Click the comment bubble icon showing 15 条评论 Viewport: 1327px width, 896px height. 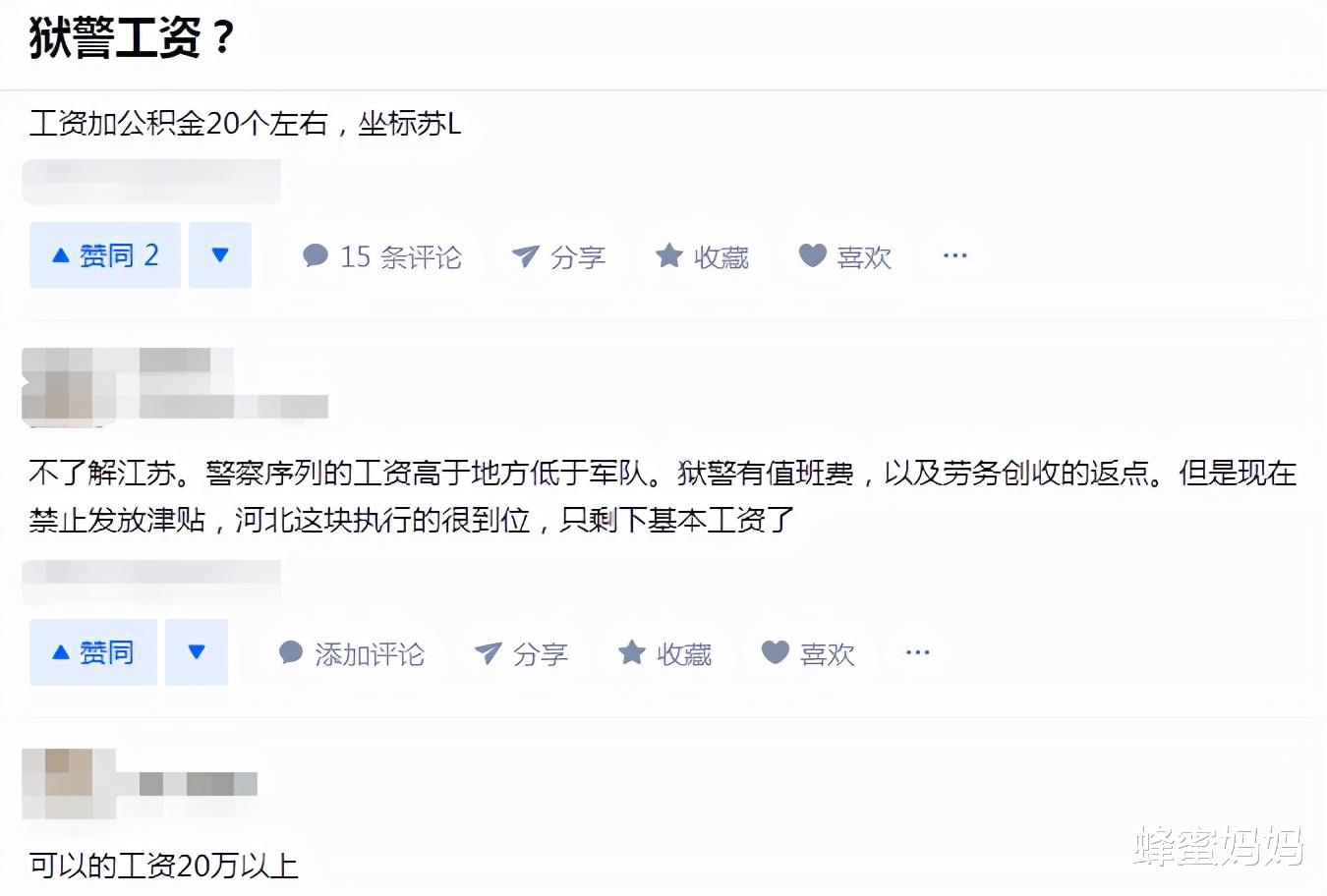pyautogui.click(x=315, y=255)
